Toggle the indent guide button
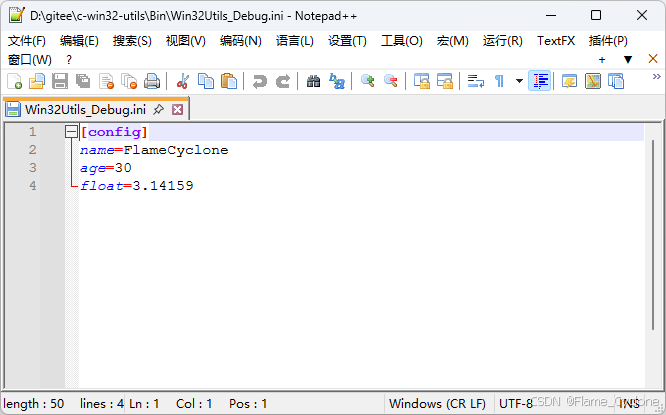The height and width of the screenshot is (415, 666). tap(540, 81)
